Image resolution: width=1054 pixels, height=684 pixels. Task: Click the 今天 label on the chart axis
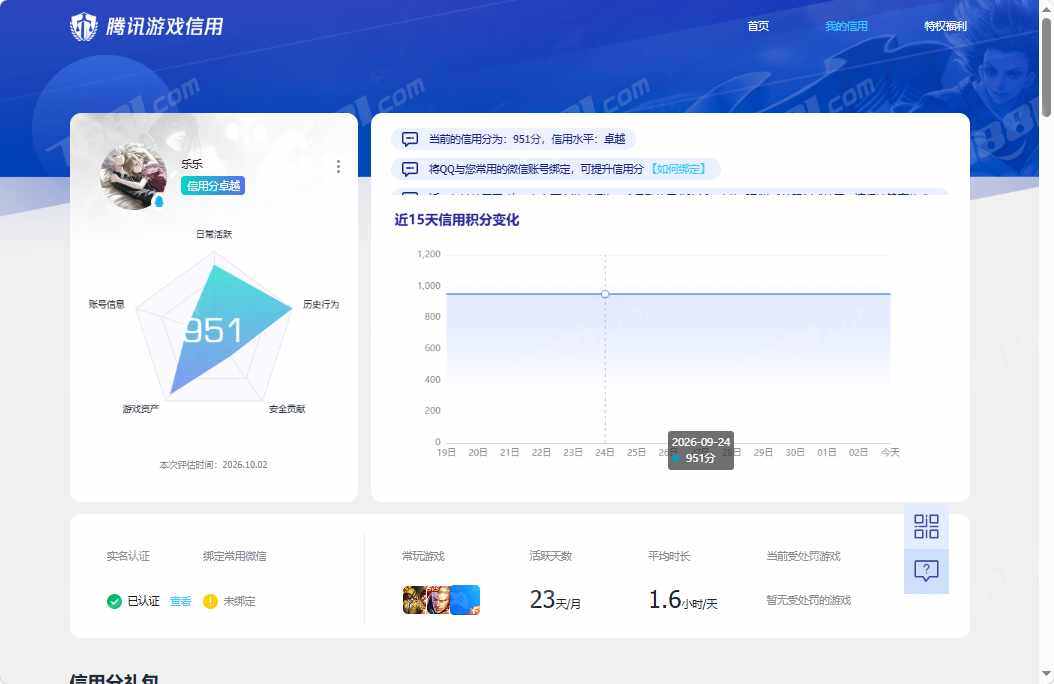890,452
